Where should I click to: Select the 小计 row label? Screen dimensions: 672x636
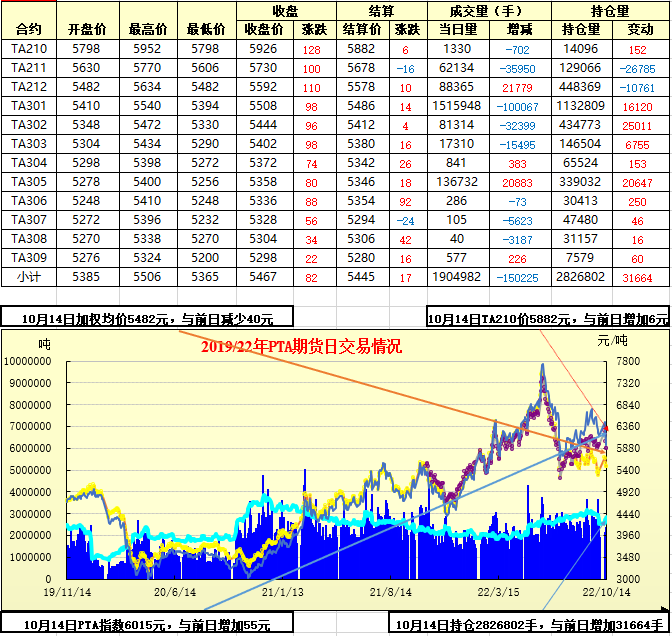29,277
